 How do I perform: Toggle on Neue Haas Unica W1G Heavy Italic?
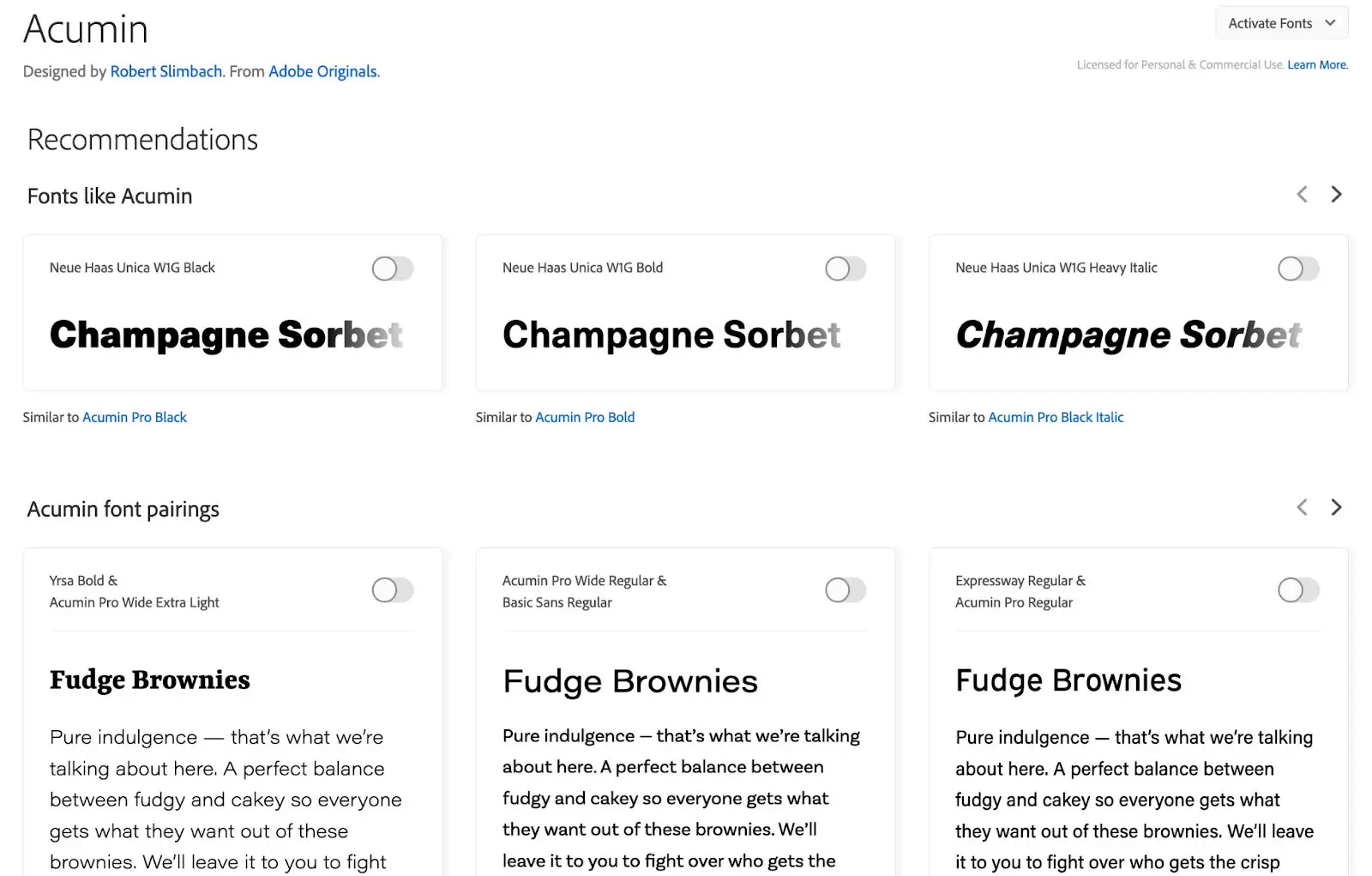click(x=1297, y=269)
